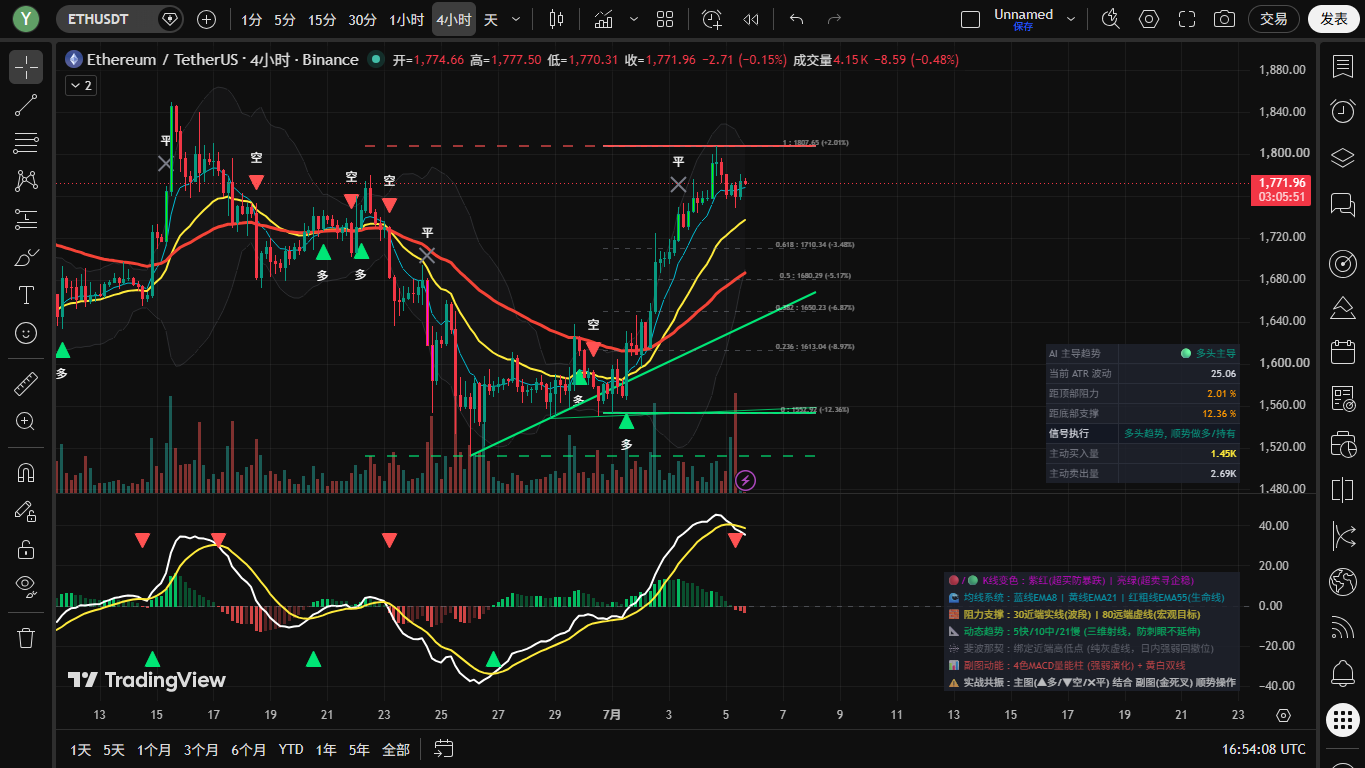Viewport: 1365px width, 768px height.
Task: Open the apps grid white button
Action: [x=1342, y=719]
